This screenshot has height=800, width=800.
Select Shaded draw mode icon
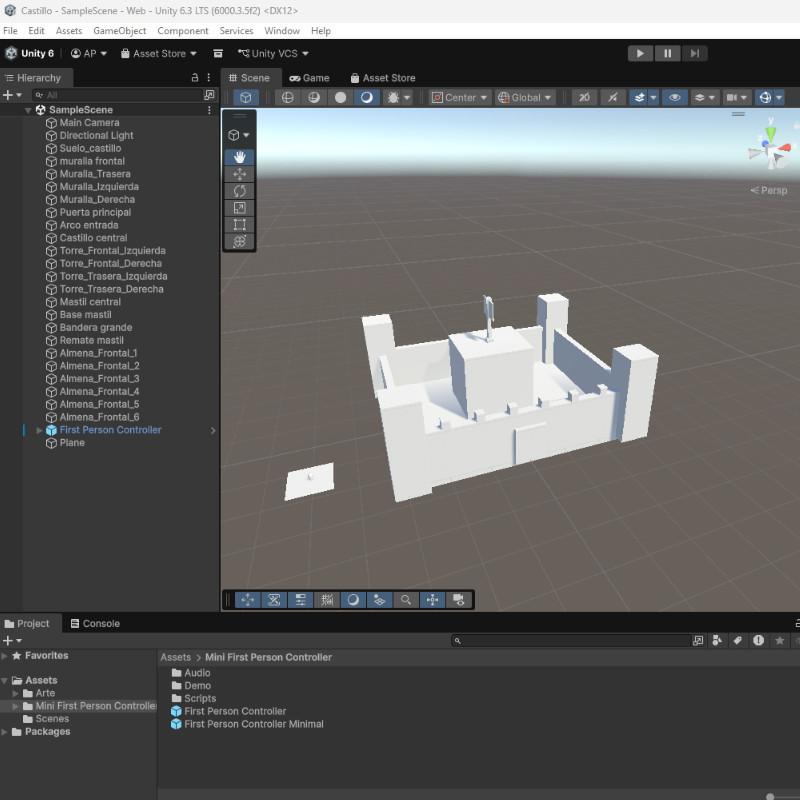(x=367, y=97)
